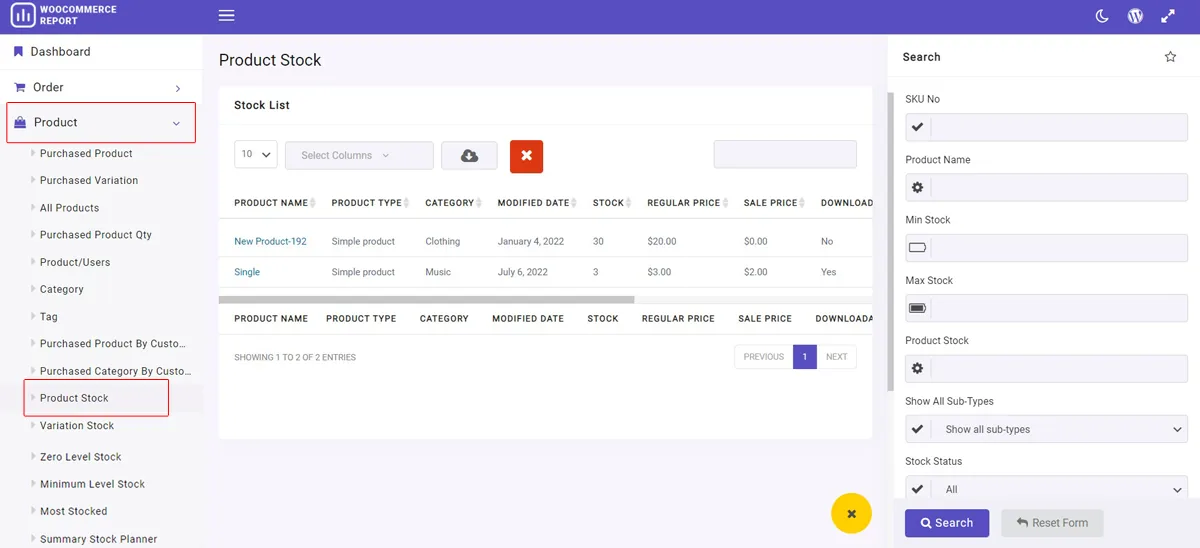
Task: Open the Purchased Variation report
Action: [x=89, y=180]
